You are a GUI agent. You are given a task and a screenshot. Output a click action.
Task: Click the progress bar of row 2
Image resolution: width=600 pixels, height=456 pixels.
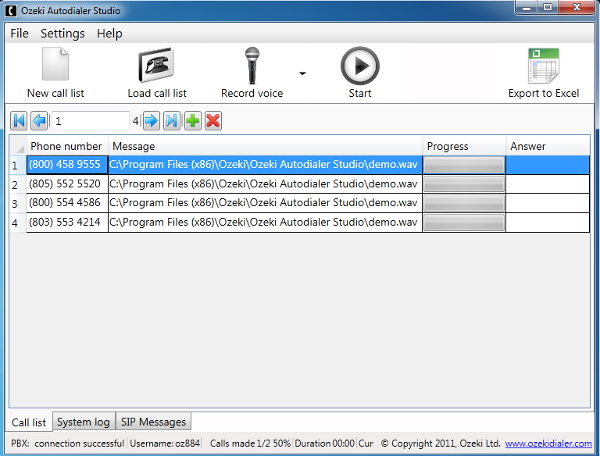click(464, 184)
